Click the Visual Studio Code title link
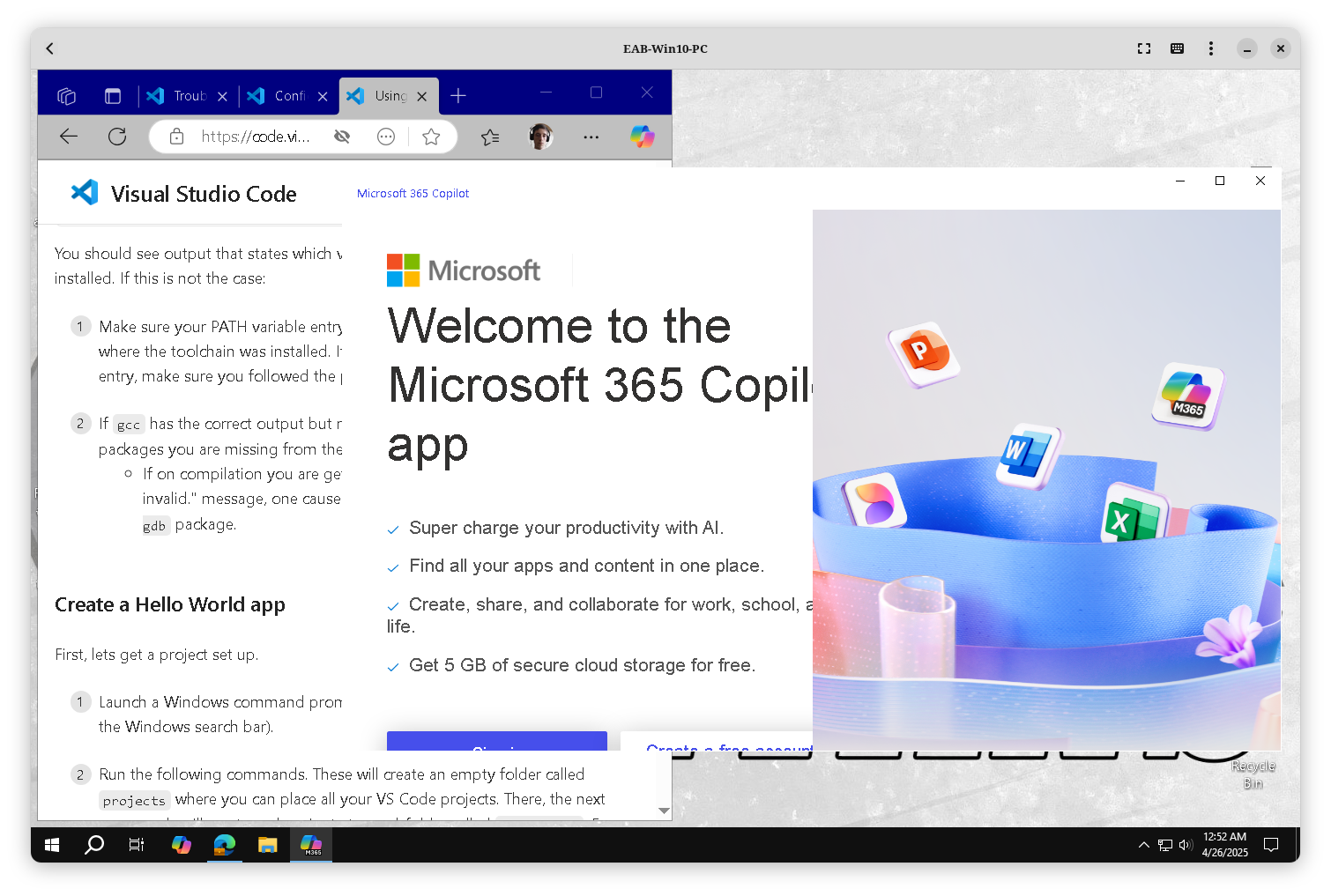Viewport: 1331px width, 896px height. click(204, 194)
